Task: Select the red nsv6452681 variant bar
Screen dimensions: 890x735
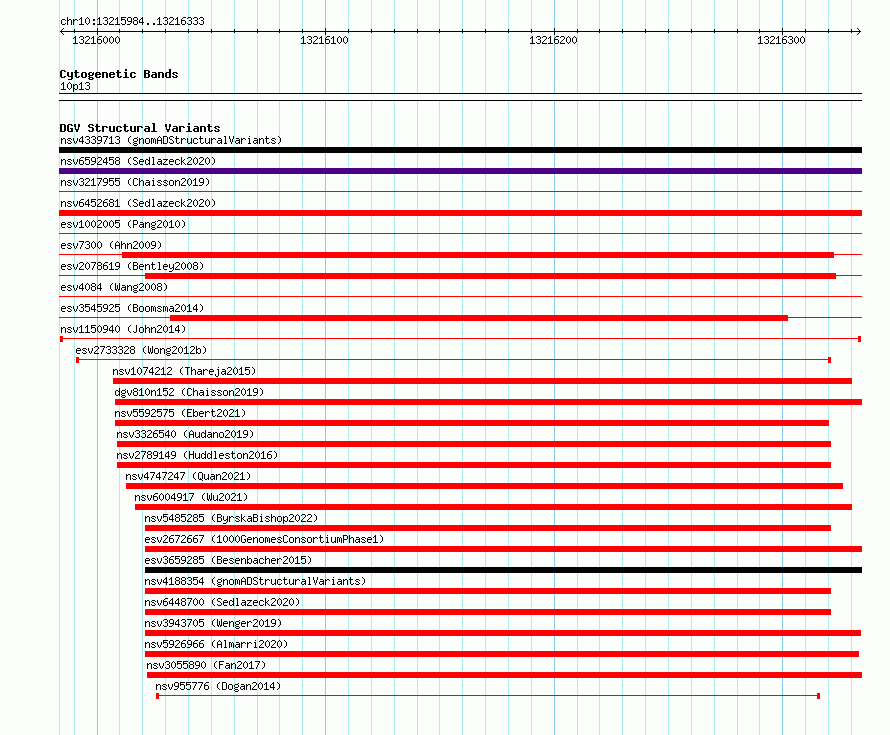Action: (460, 213)
